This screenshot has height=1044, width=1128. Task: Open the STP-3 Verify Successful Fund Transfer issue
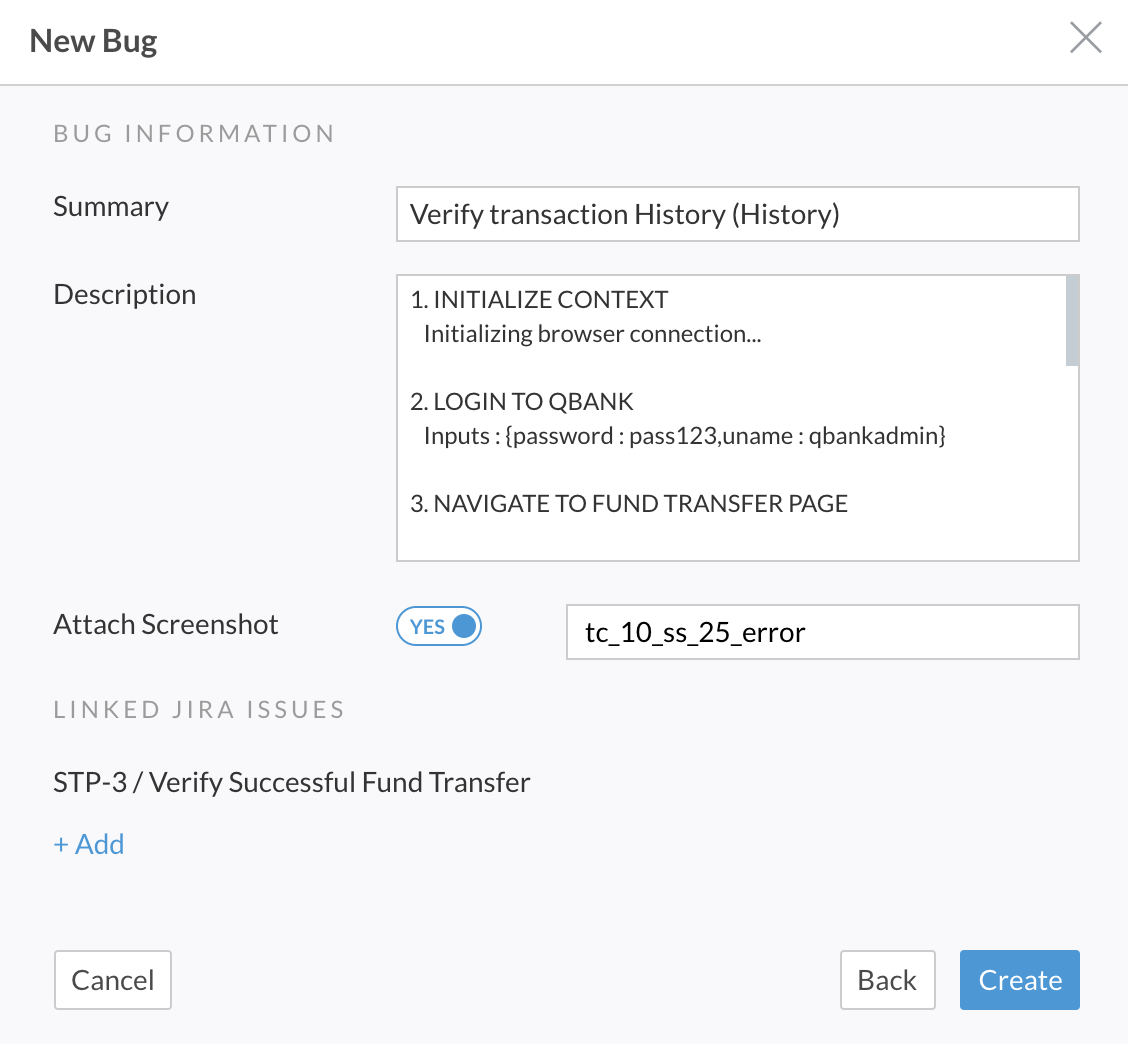(291, 782)
